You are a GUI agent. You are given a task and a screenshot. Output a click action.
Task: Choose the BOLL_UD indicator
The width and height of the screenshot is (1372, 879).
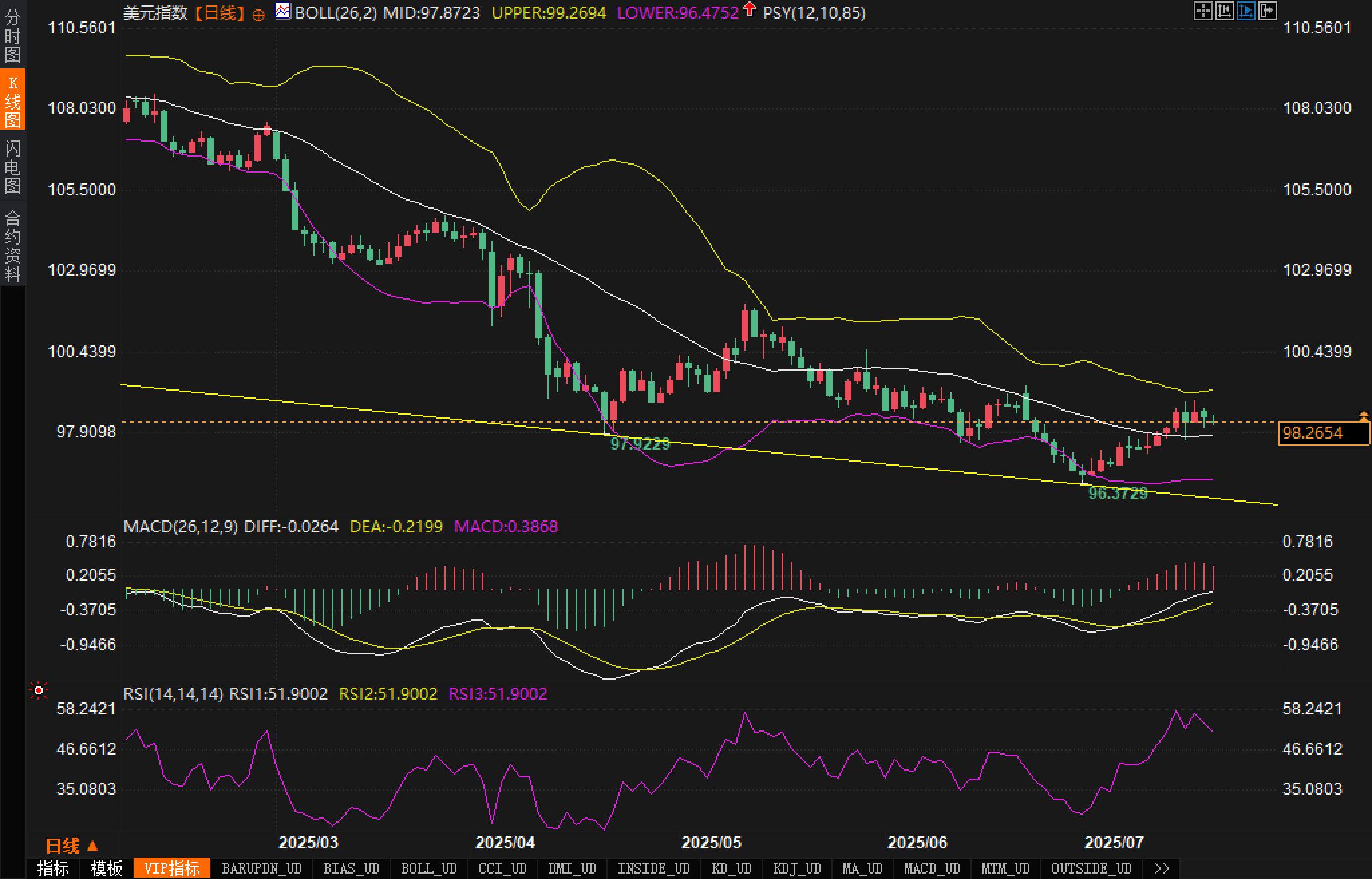click(x=428, y=868)
